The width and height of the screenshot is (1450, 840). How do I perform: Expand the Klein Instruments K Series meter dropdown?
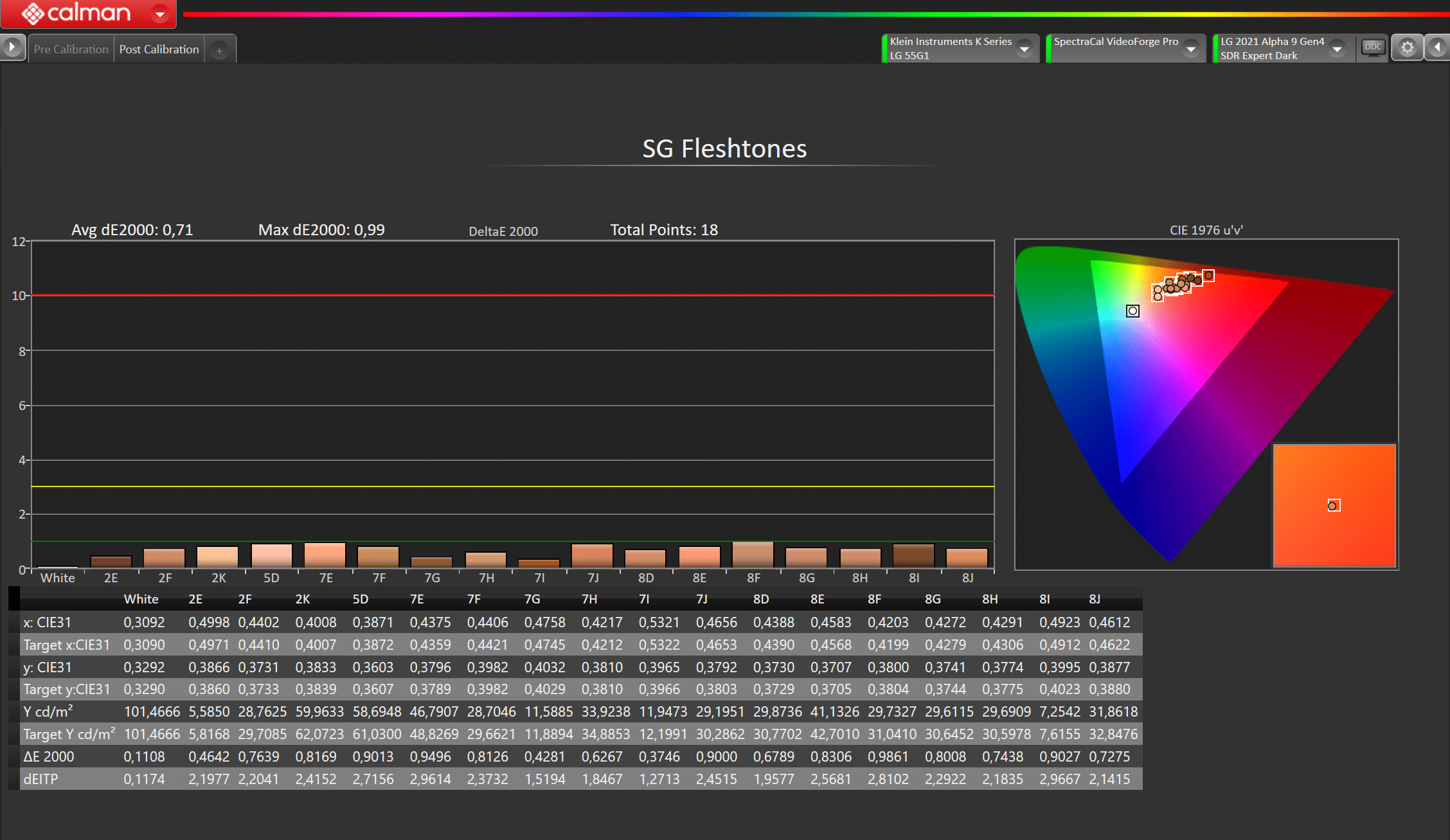tap(1025, 49)
